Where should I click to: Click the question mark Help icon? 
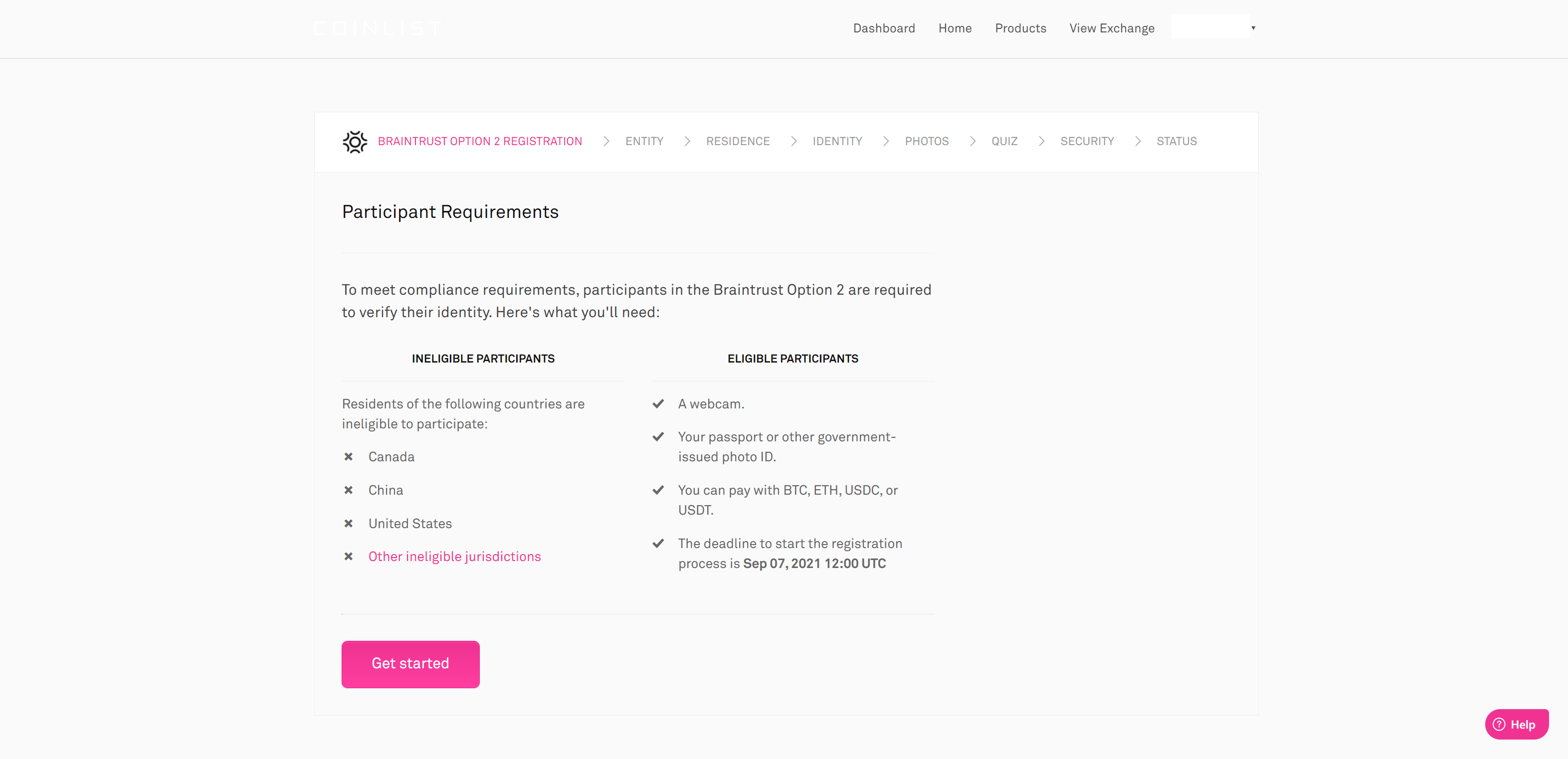pyautogui.click(x=1499, y=724)
